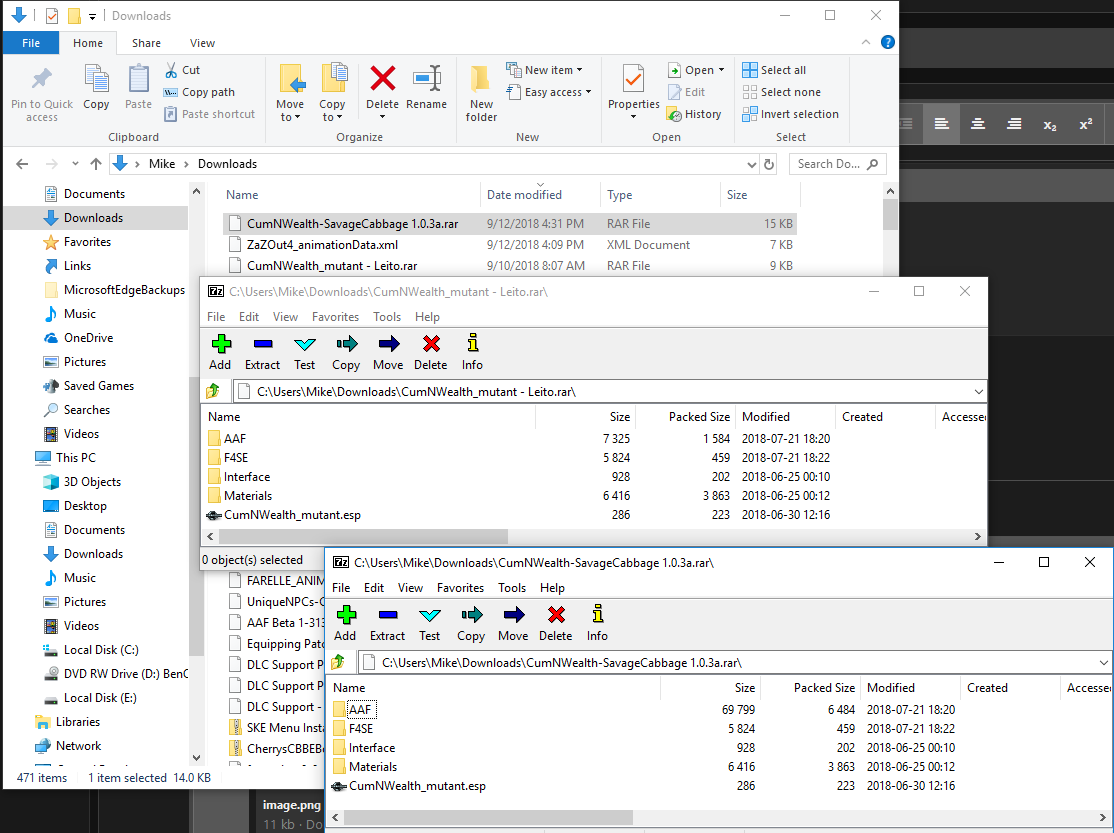The width and height of the screenshot is (1114, 833).
Task: Click Extract icon in SavageCabbage 7-Zip window
Action: (x=388, y=615)
